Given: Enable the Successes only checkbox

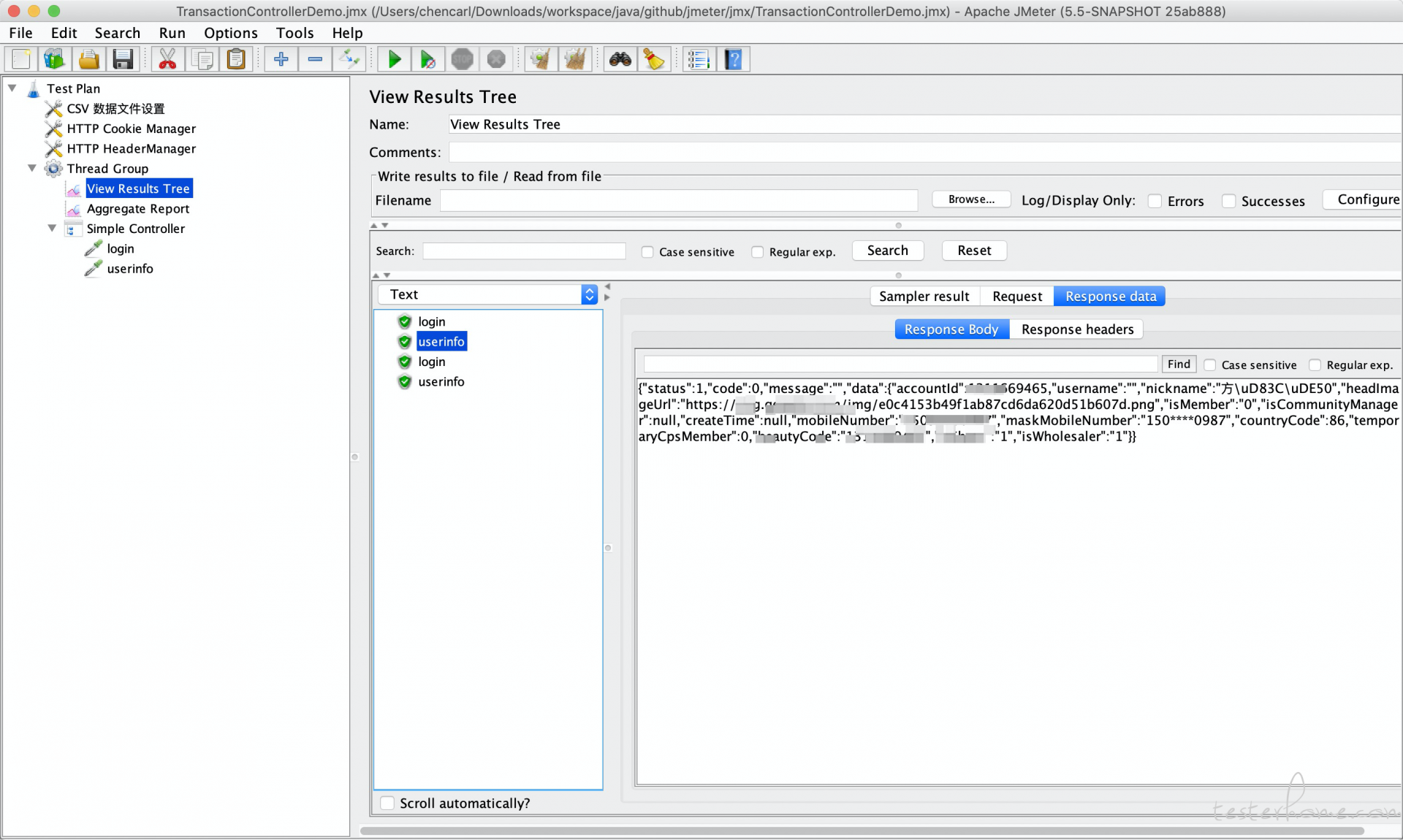Looking at the screenshot, I should [1229, 201].
